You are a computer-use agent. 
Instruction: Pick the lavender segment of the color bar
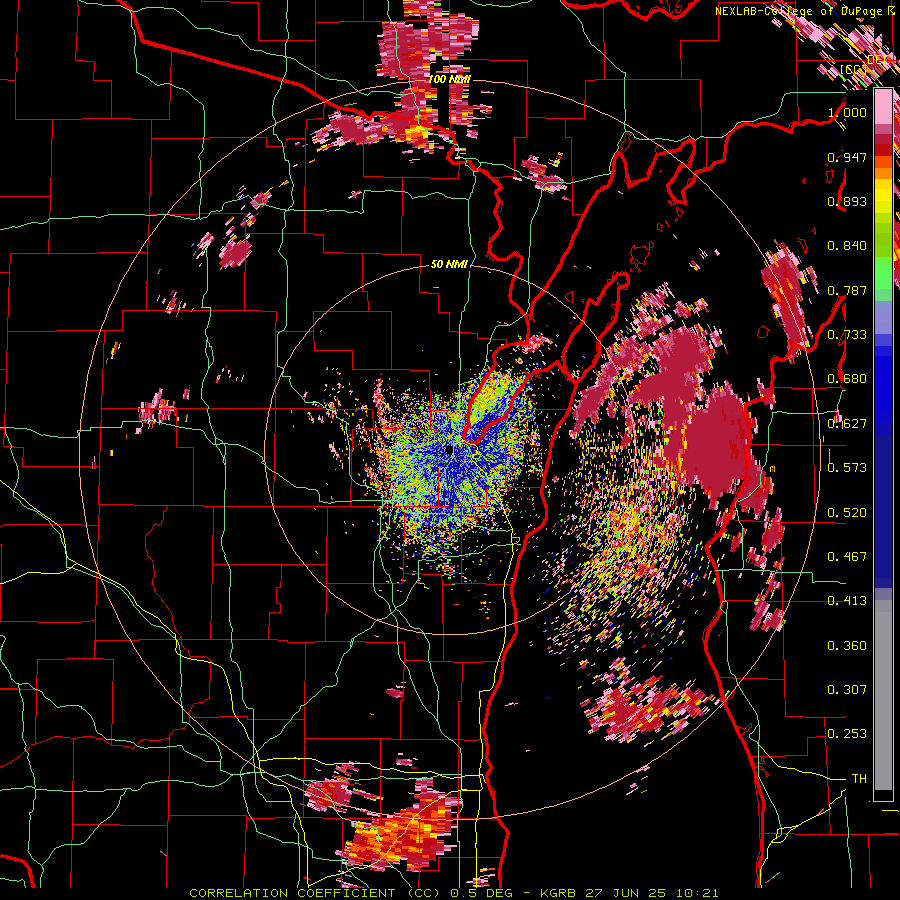tap(883, 317)
